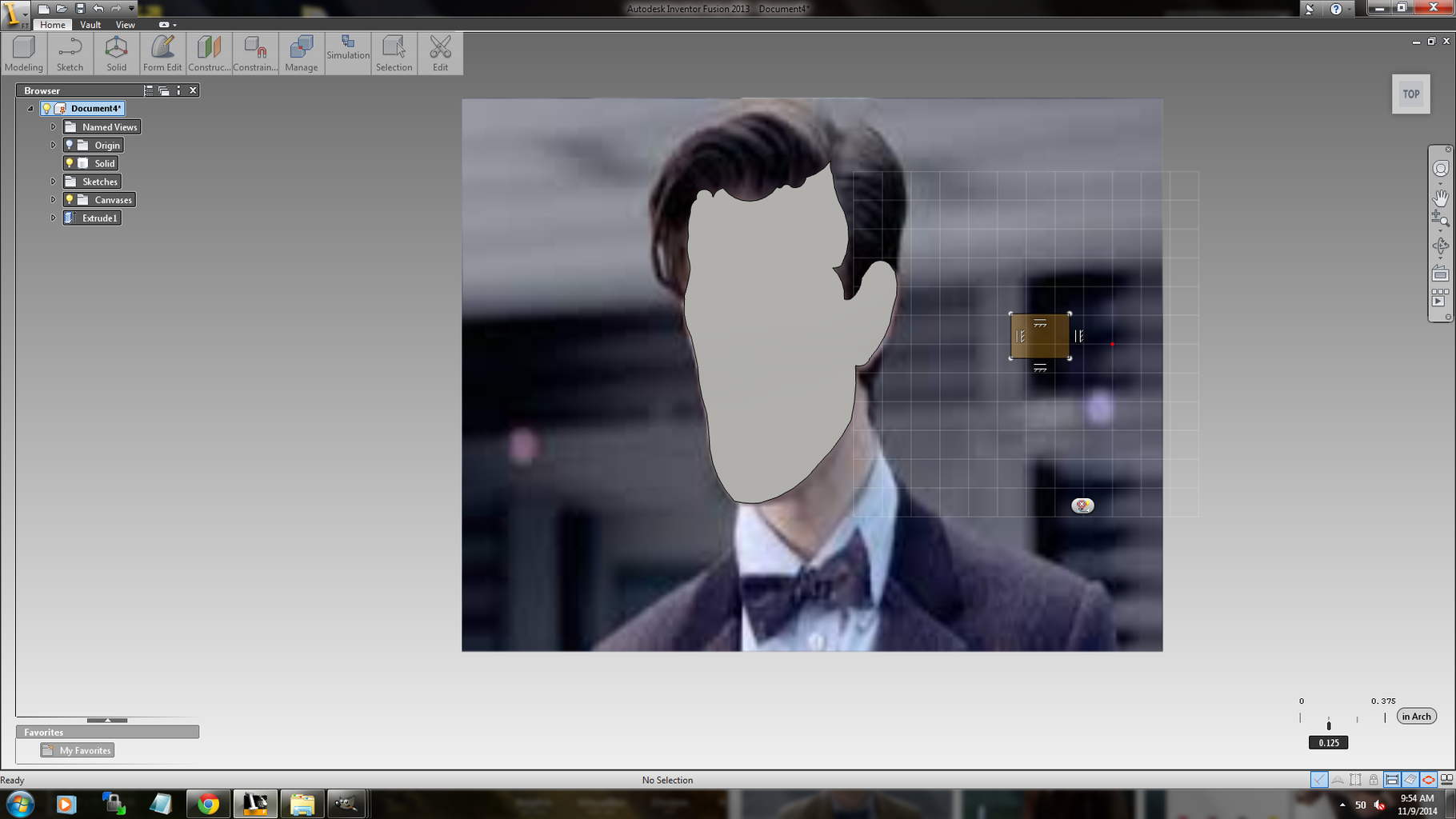Click the Look At tool icon
The image size is (1456, 819).
(1440, 274)
